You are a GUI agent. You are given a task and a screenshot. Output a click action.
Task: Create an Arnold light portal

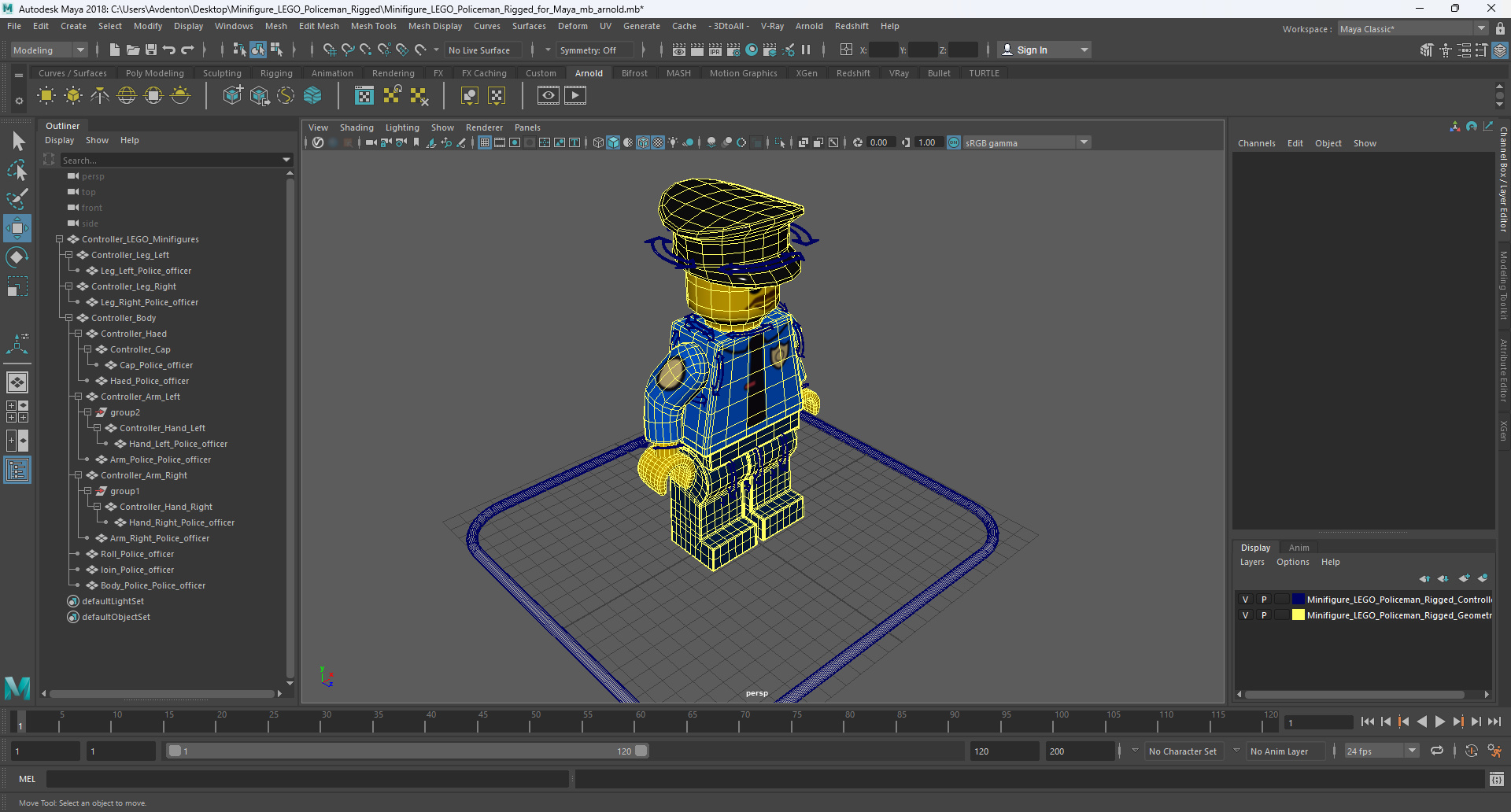pos(153,96)
